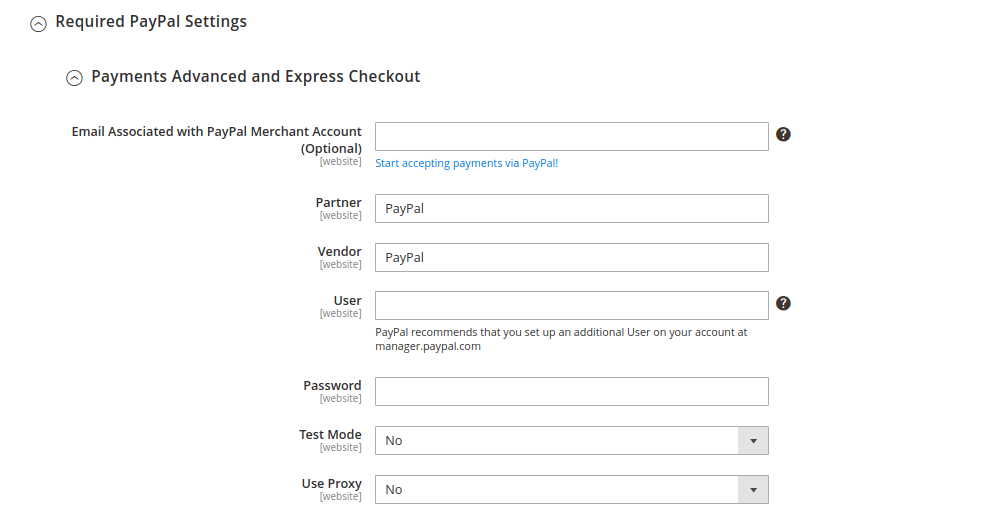
Task: Click inside the Password text box
Action: [x=571, y=392]
